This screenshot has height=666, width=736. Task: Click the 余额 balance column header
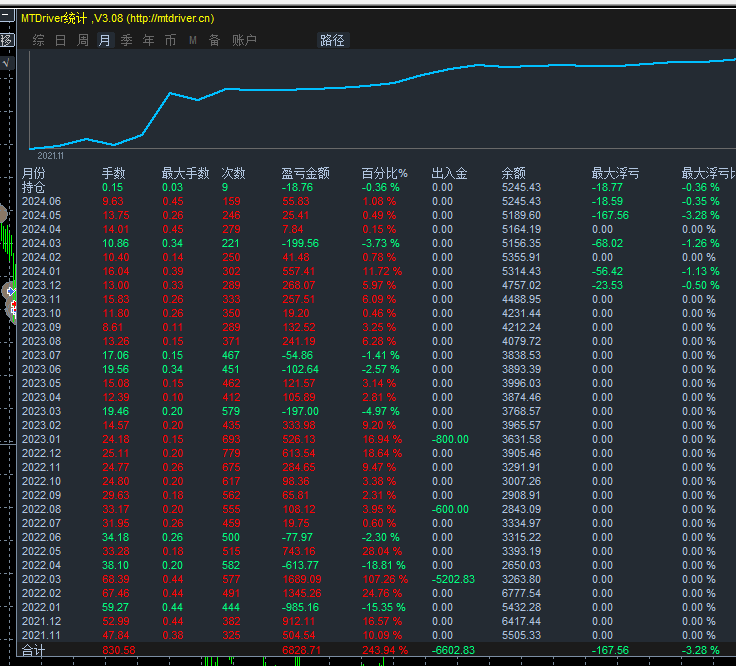point(513,173)
